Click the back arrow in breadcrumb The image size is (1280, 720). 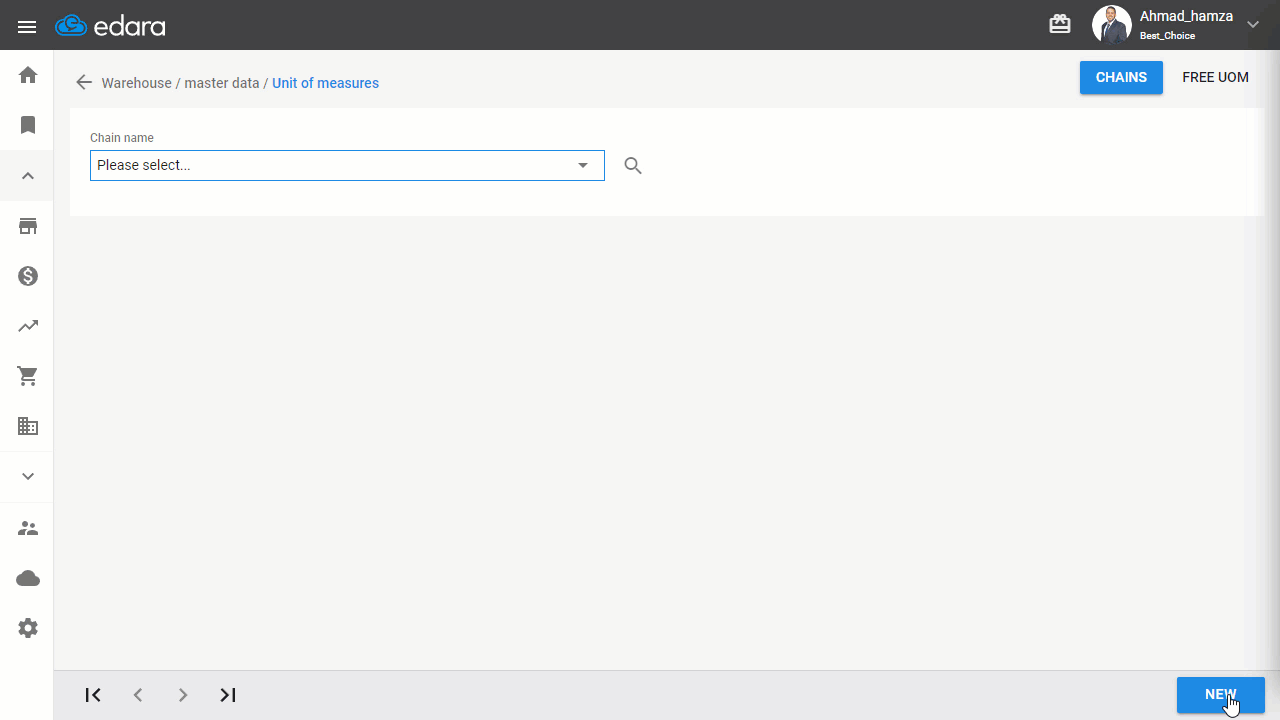click(84, 83)
